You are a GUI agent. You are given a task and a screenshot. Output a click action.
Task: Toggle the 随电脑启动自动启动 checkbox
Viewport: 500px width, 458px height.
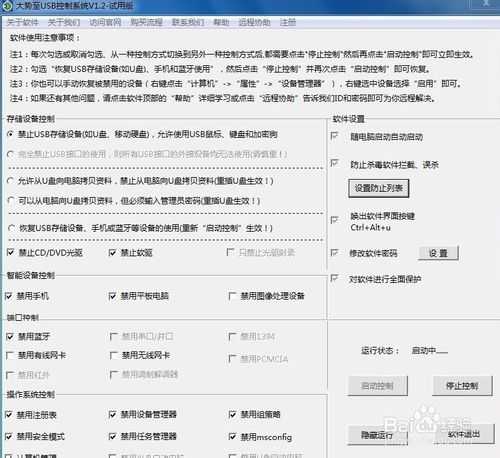[x=334, y=136]
